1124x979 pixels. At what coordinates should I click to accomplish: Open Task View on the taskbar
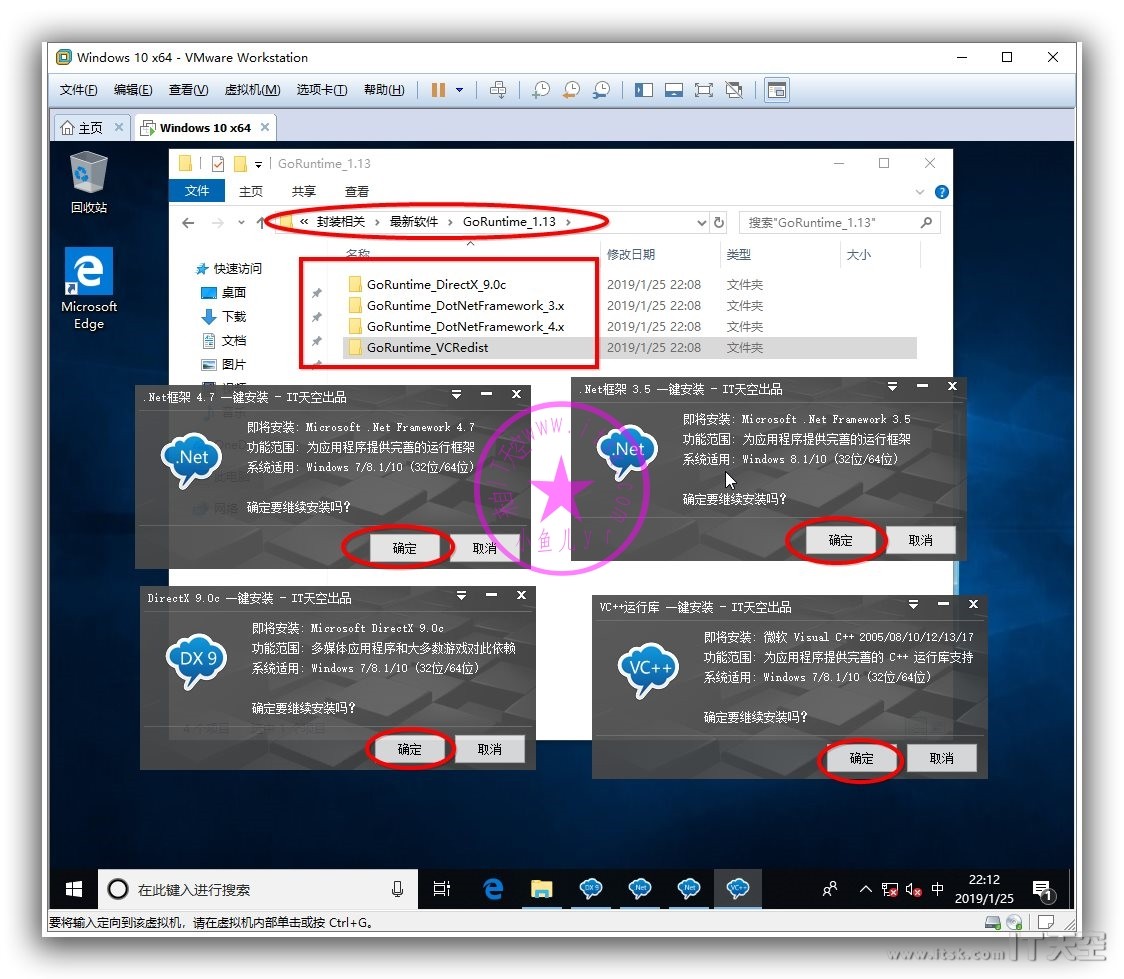442,889
